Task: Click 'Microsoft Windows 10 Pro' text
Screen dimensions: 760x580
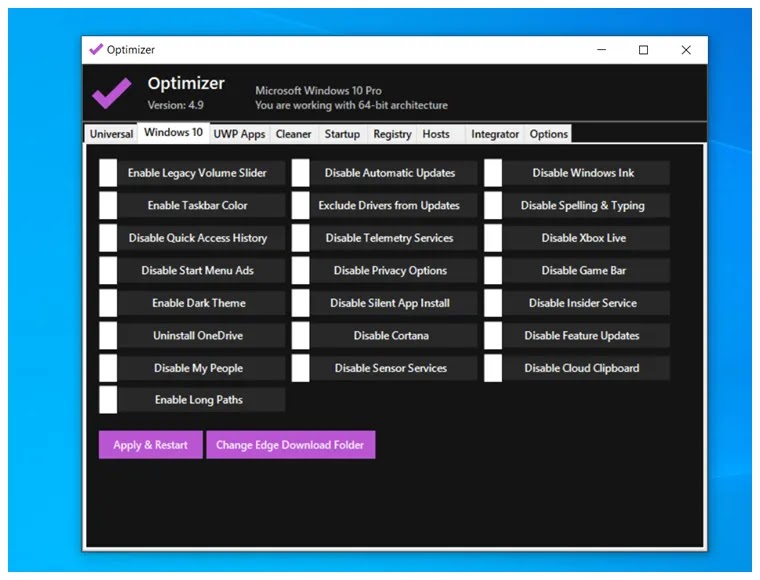Action: click(318, 91)
